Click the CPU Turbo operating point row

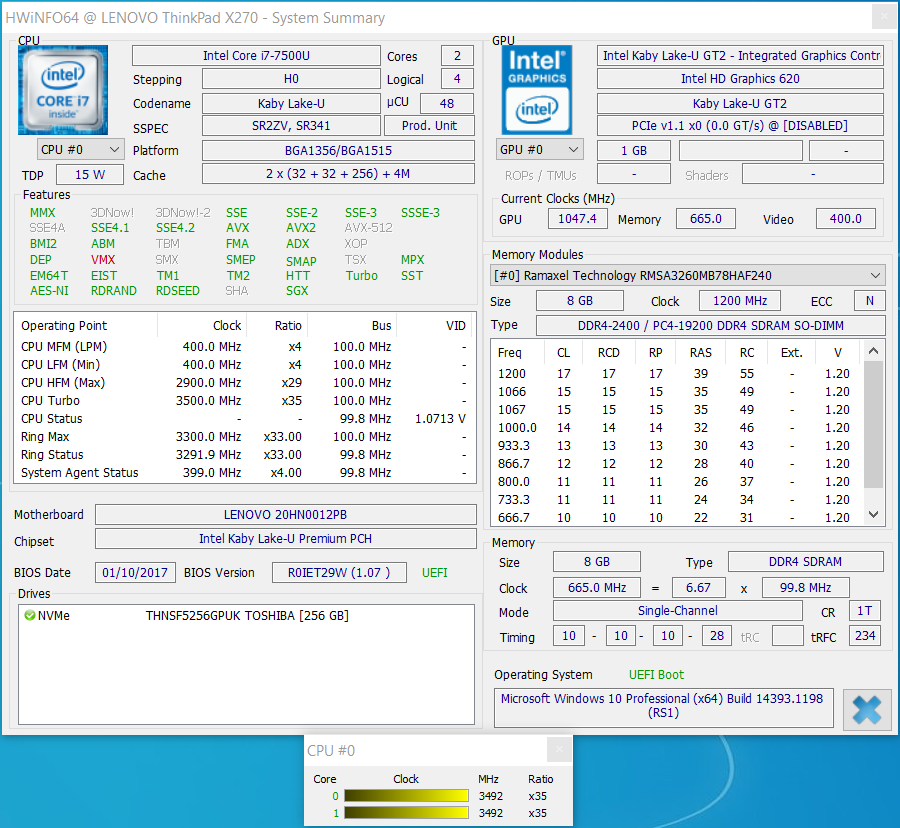(245, 401)
